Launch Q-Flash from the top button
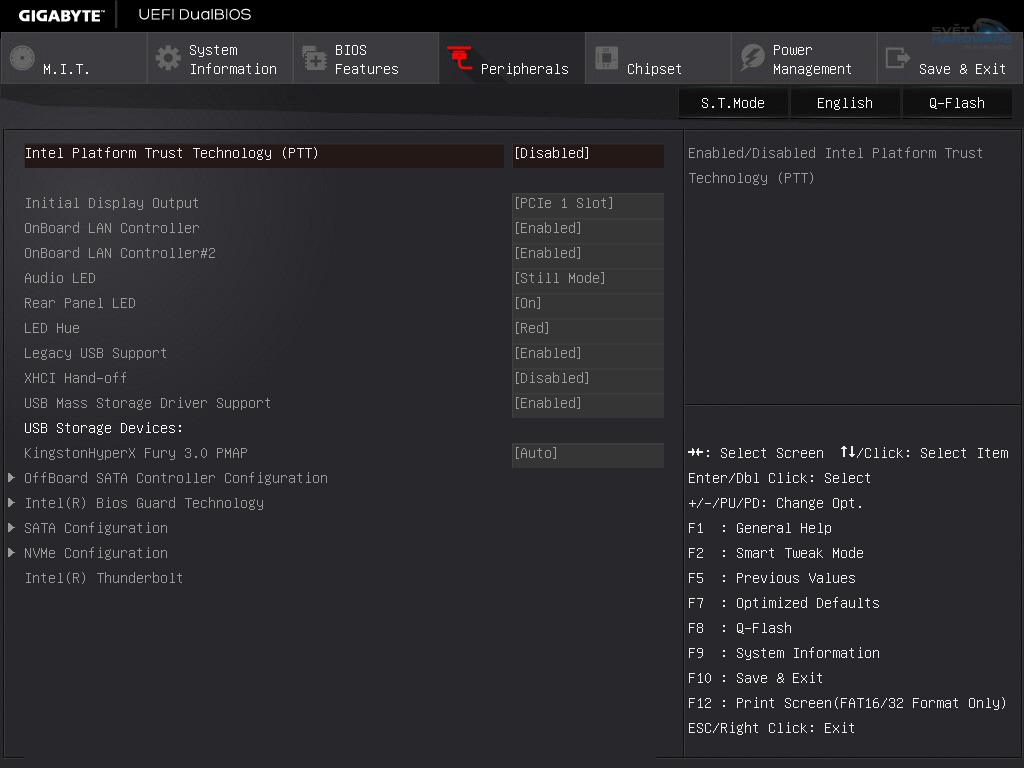Screen dimensions: 1024x768 [956, 103]
